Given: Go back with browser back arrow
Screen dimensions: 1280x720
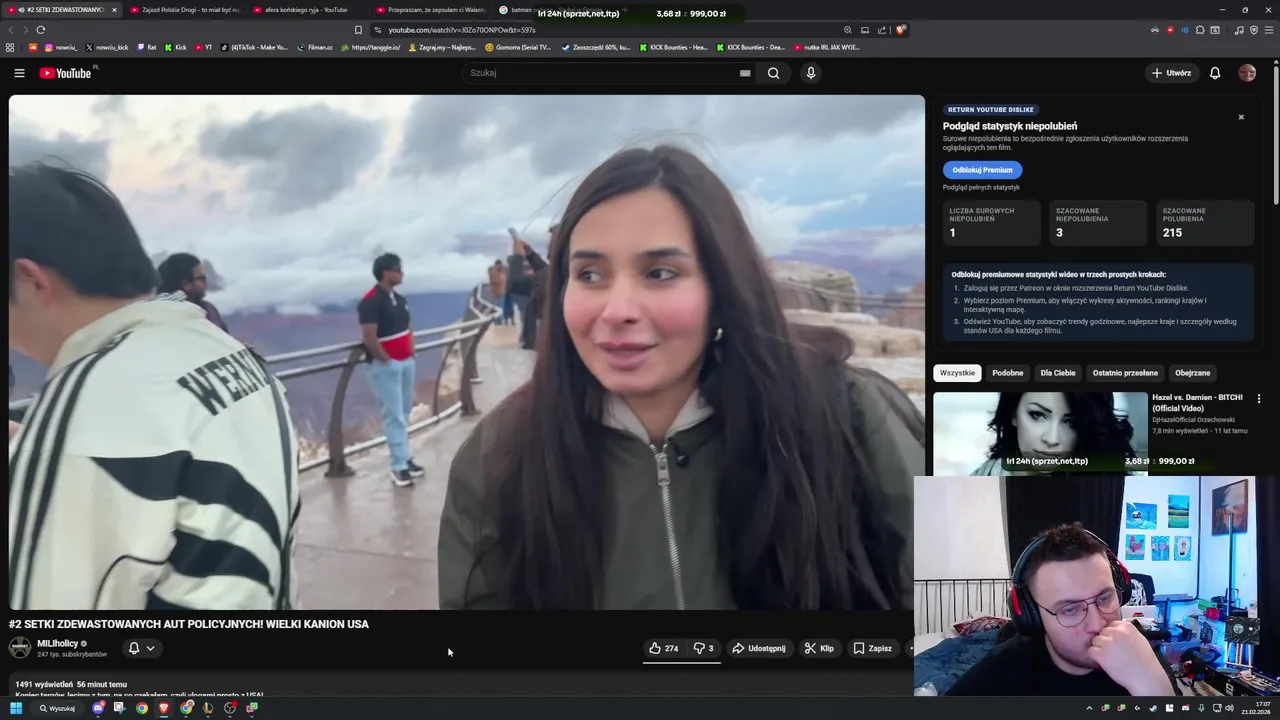Looking at the screenshot, I should (10, 30).
